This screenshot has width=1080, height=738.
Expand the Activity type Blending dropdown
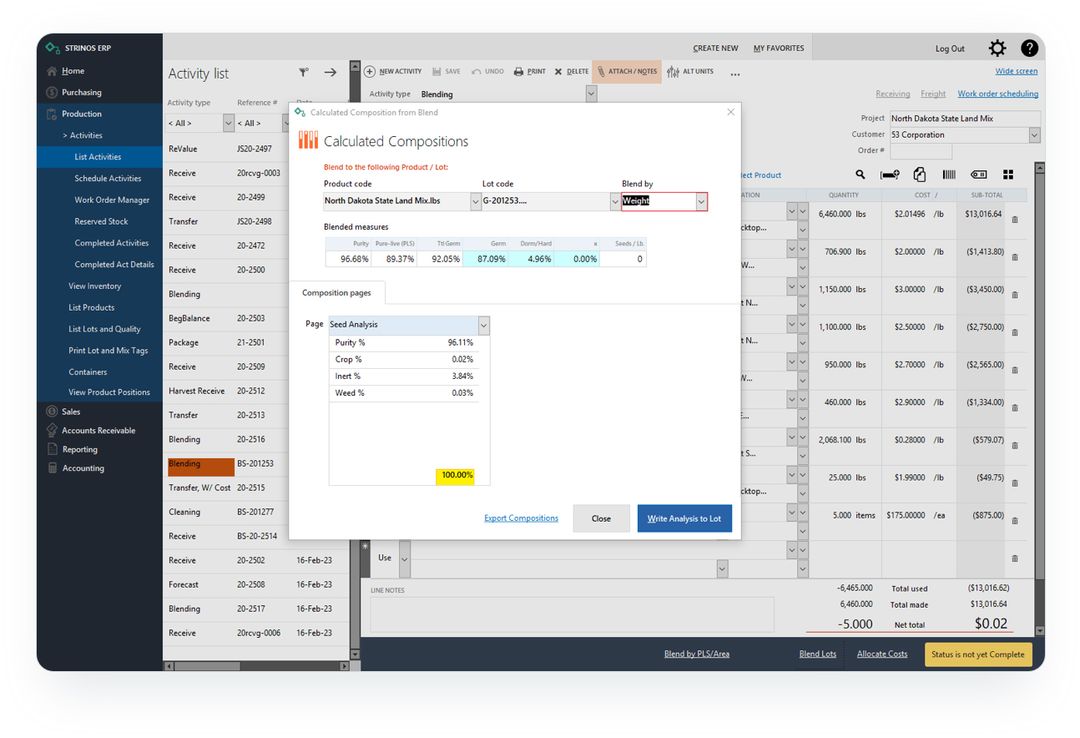coord(591,93)
